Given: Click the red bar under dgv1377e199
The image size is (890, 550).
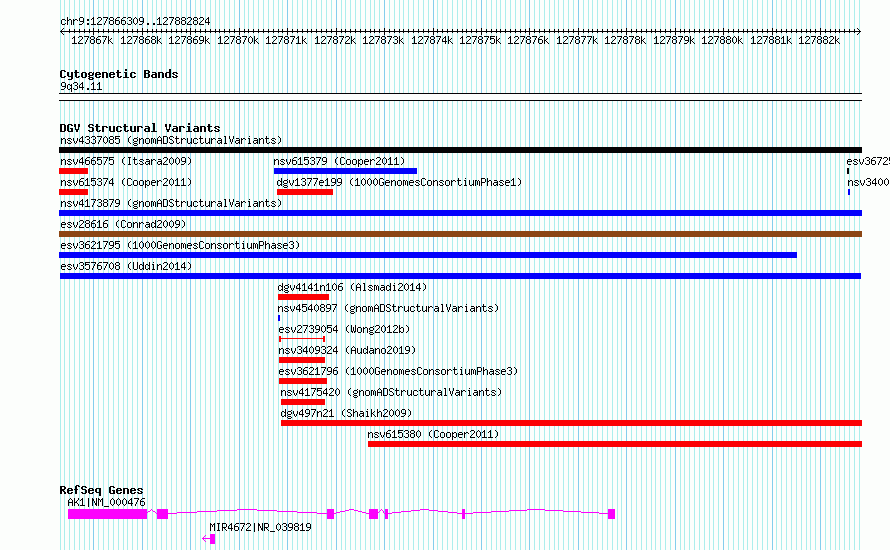Looking at the screenshot, I should click(305, 192).
